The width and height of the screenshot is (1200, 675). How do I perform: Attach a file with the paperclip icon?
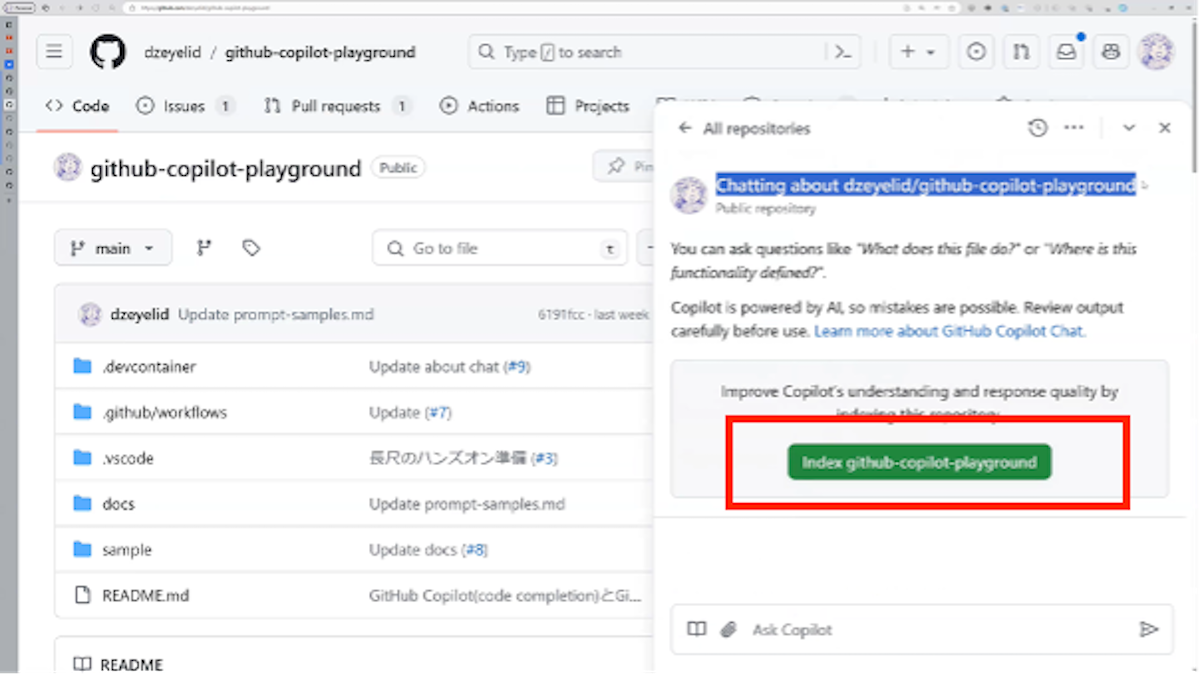click(729, 629)
